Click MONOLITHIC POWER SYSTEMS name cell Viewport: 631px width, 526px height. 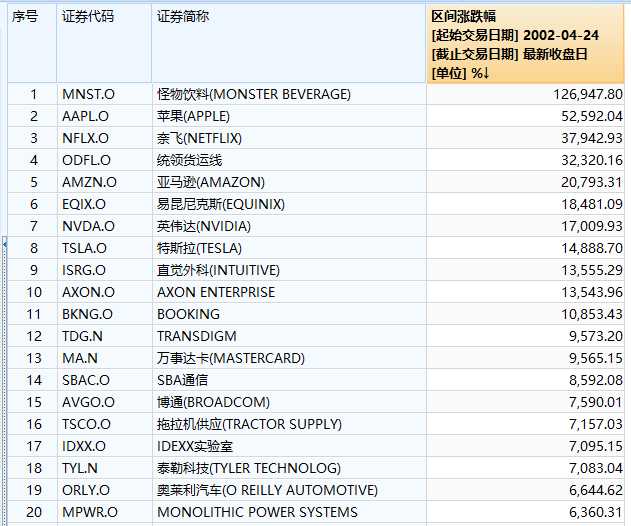[289, 512]
